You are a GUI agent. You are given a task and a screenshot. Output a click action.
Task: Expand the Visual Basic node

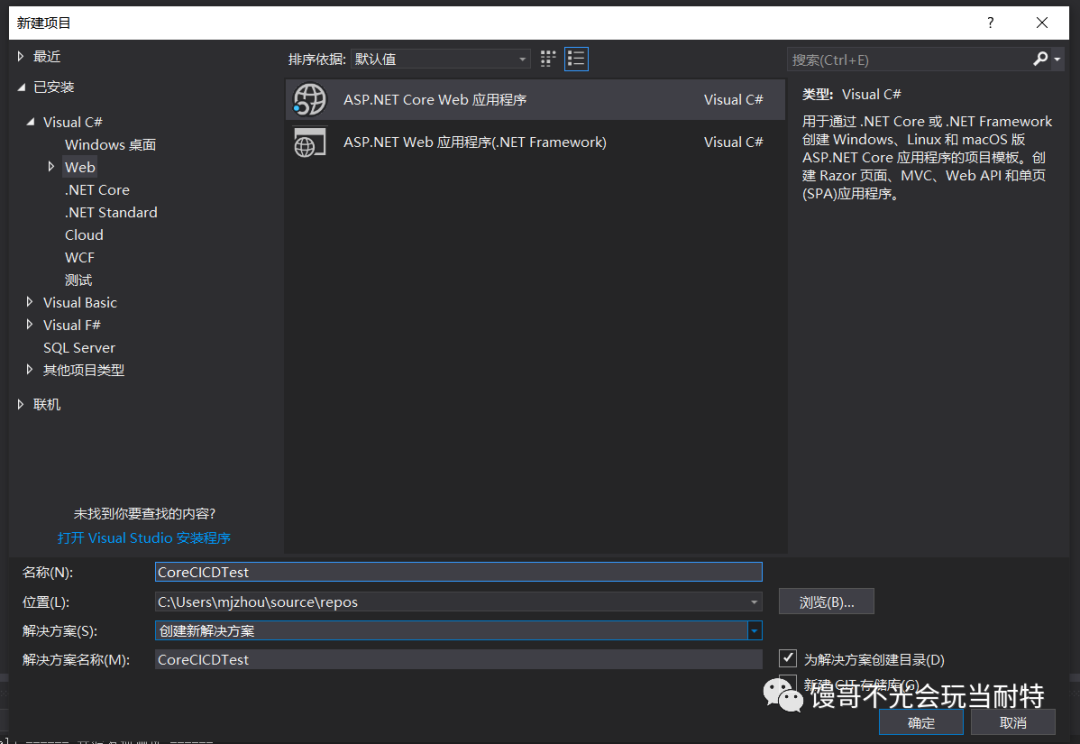tap(29, 302)
